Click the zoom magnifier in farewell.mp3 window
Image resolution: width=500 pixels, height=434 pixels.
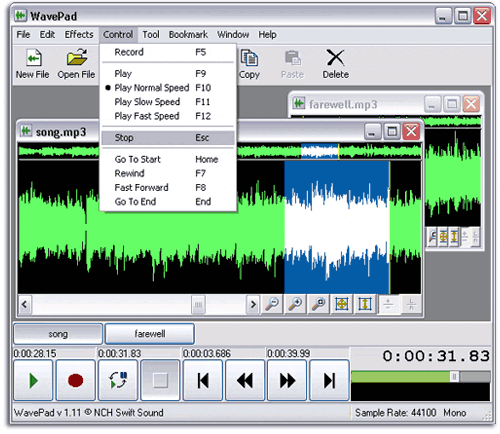tap(432, 237)
